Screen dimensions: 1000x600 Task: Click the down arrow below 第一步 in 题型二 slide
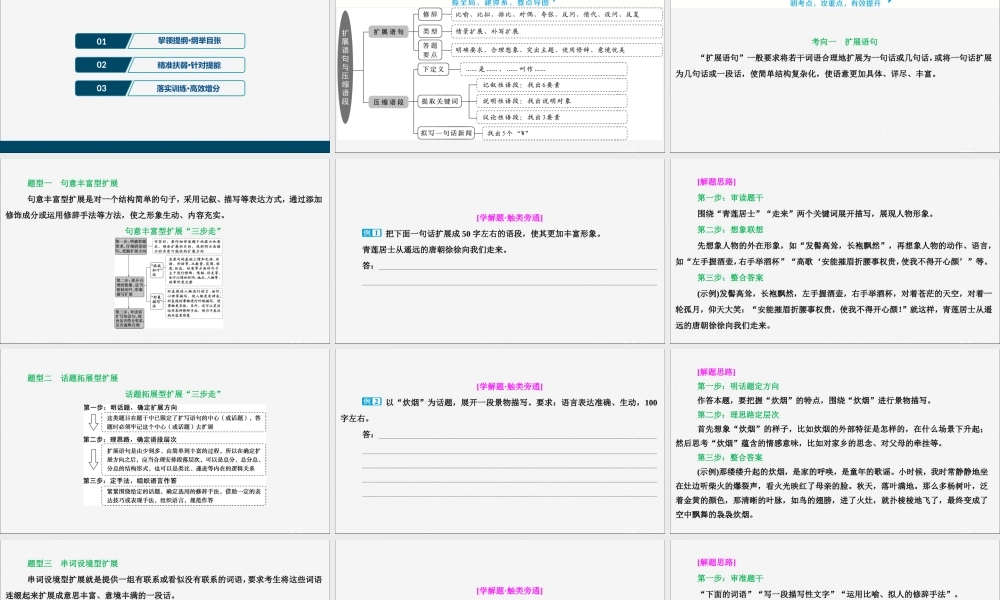point(93,422)
